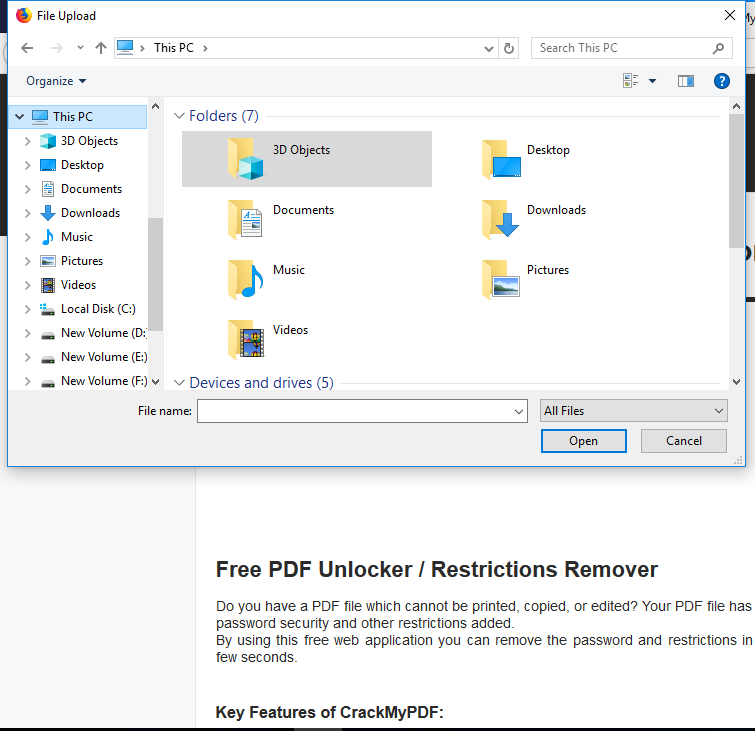
Task: Click the Cancel button
Action: tap(683, 441)
